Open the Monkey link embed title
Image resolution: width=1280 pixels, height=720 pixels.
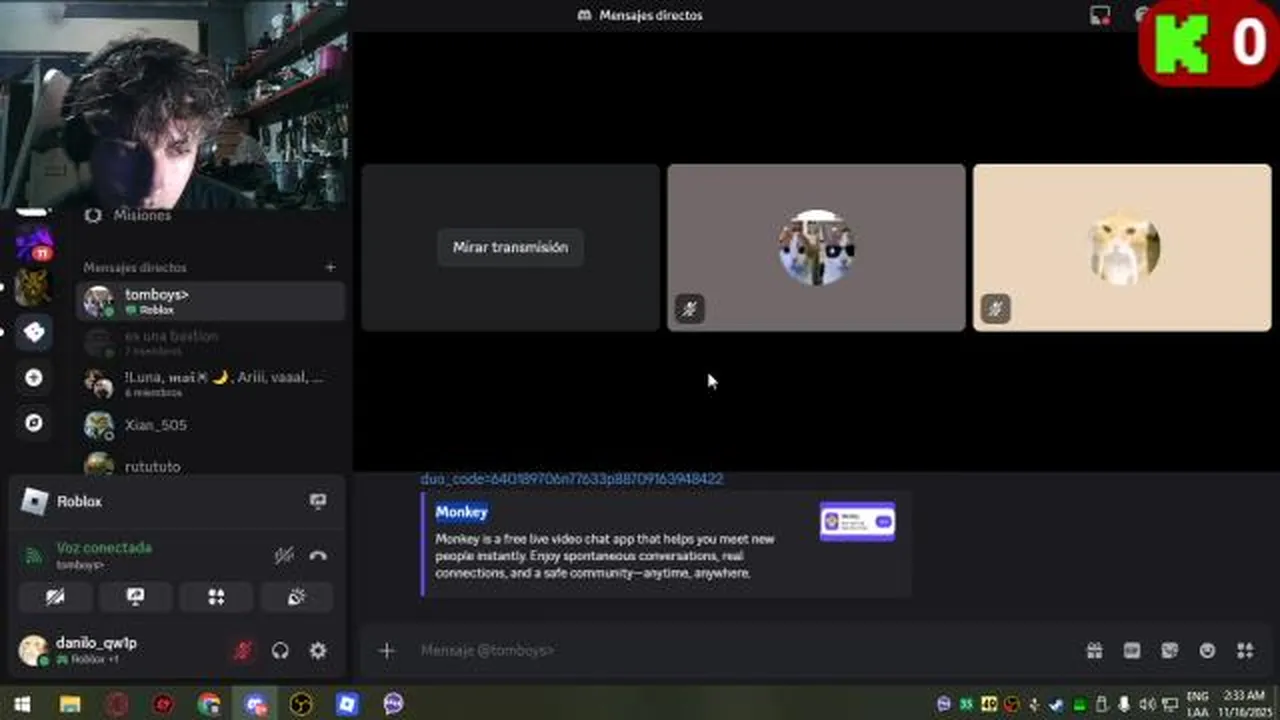461,512
